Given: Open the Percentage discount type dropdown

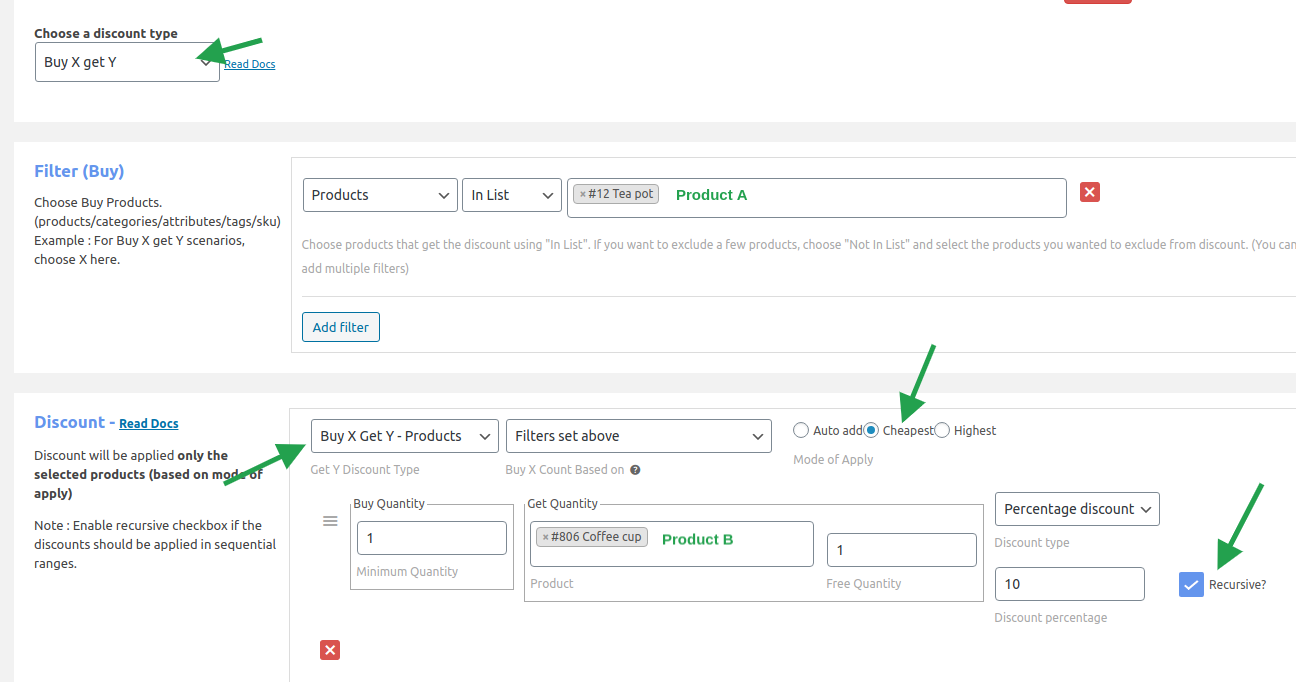Looking at the screenshot, I should [x=1077, y=509].
